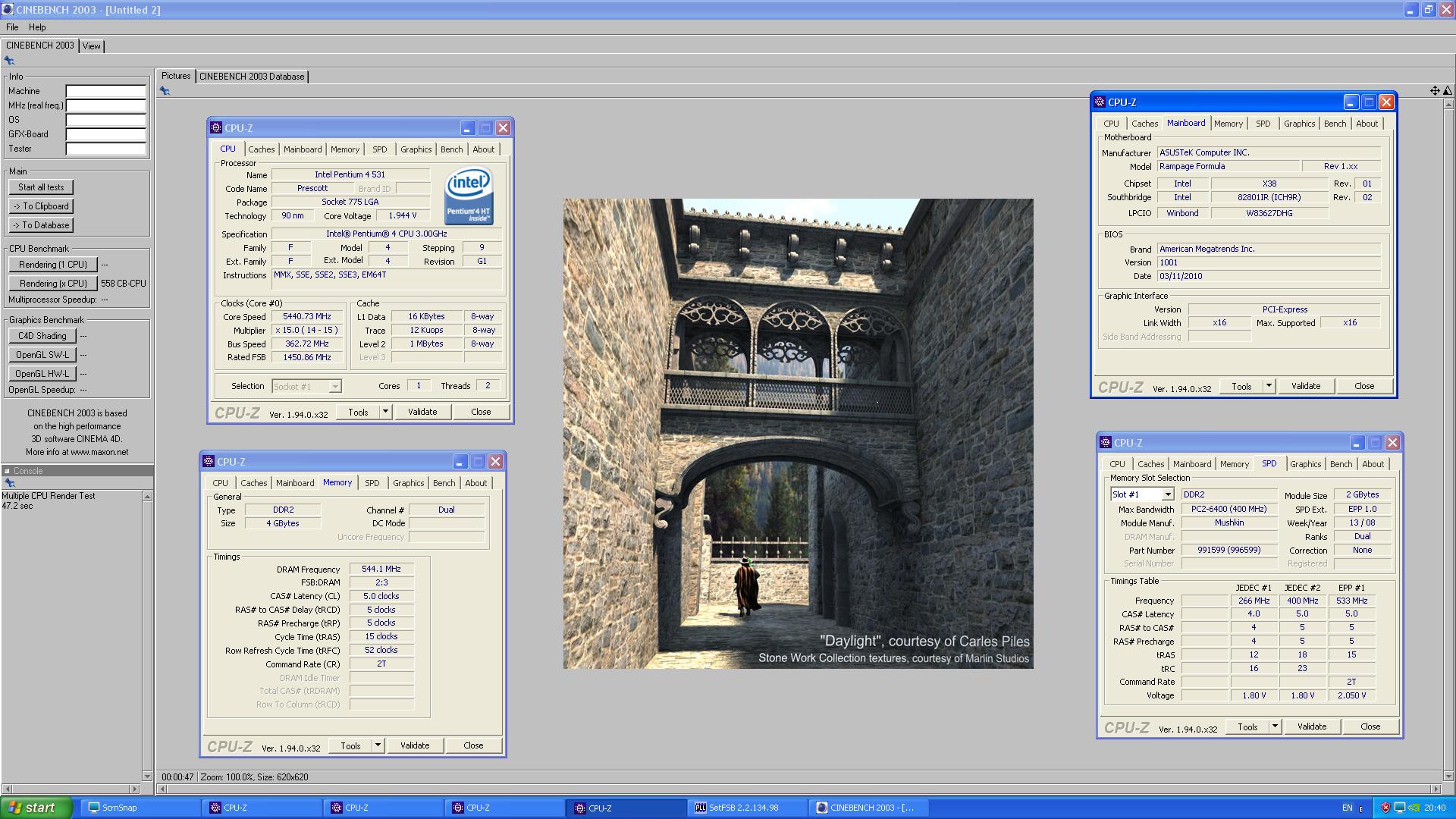Click the EN language indicator in the tray
This screenshot has width=1456, height=819.
coord(1348,808)
